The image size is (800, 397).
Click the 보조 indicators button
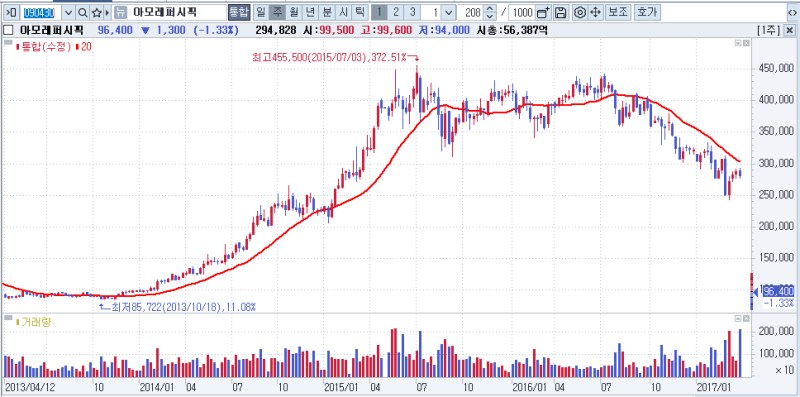[619, 12]
